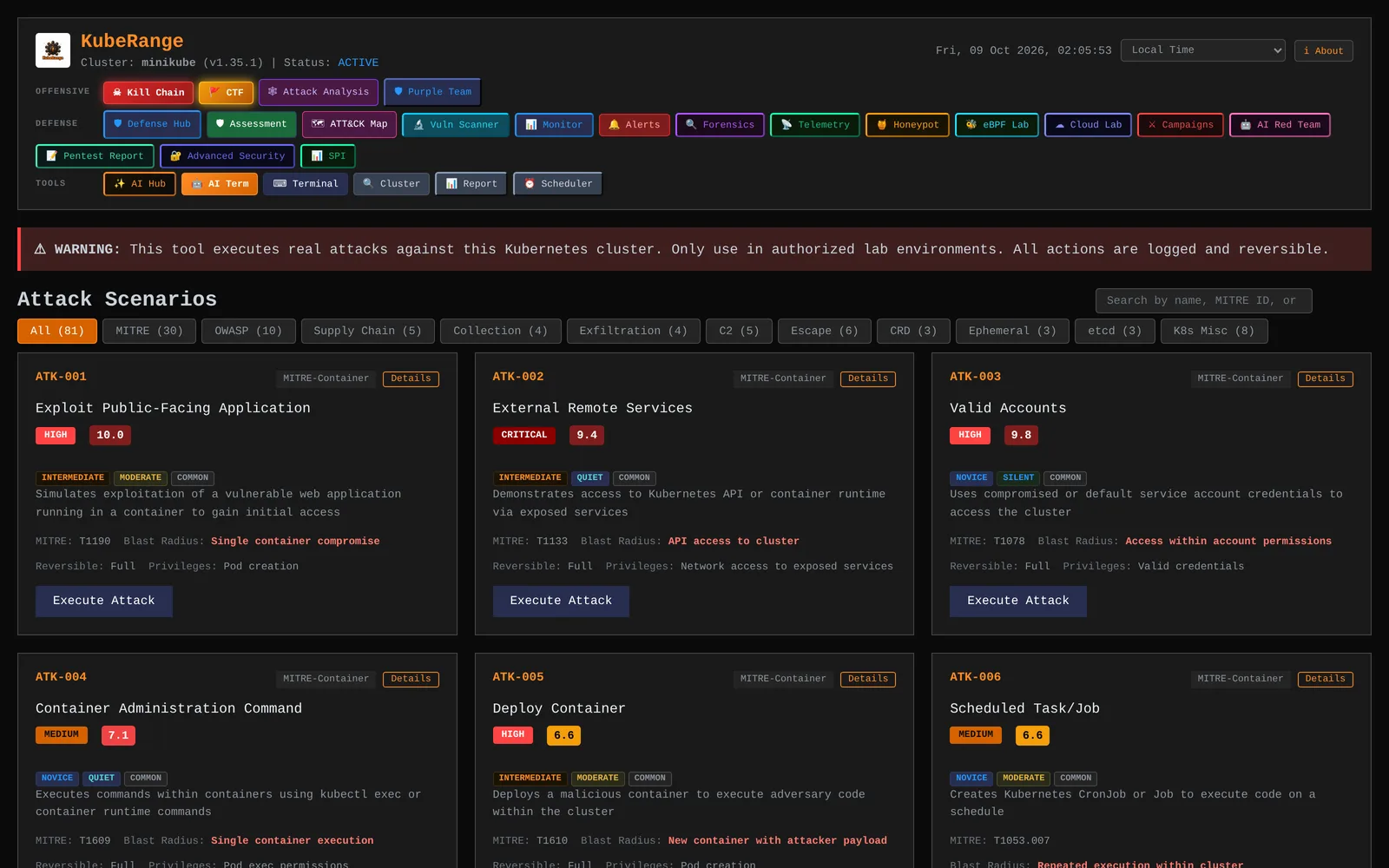Click the About button
The height and width of the screenshot is (868, 1389).
(1323, 51)
